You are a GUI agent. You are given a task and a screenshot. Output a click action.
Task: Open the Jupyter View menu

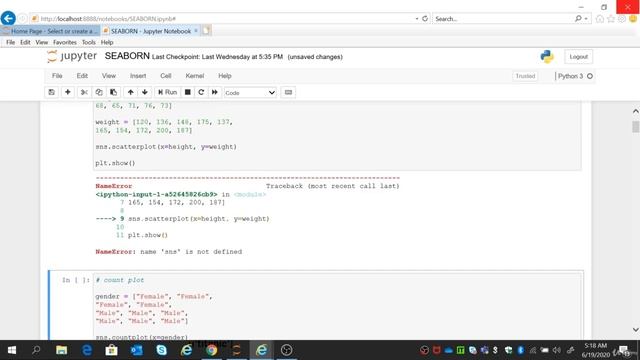coord(109,76)
